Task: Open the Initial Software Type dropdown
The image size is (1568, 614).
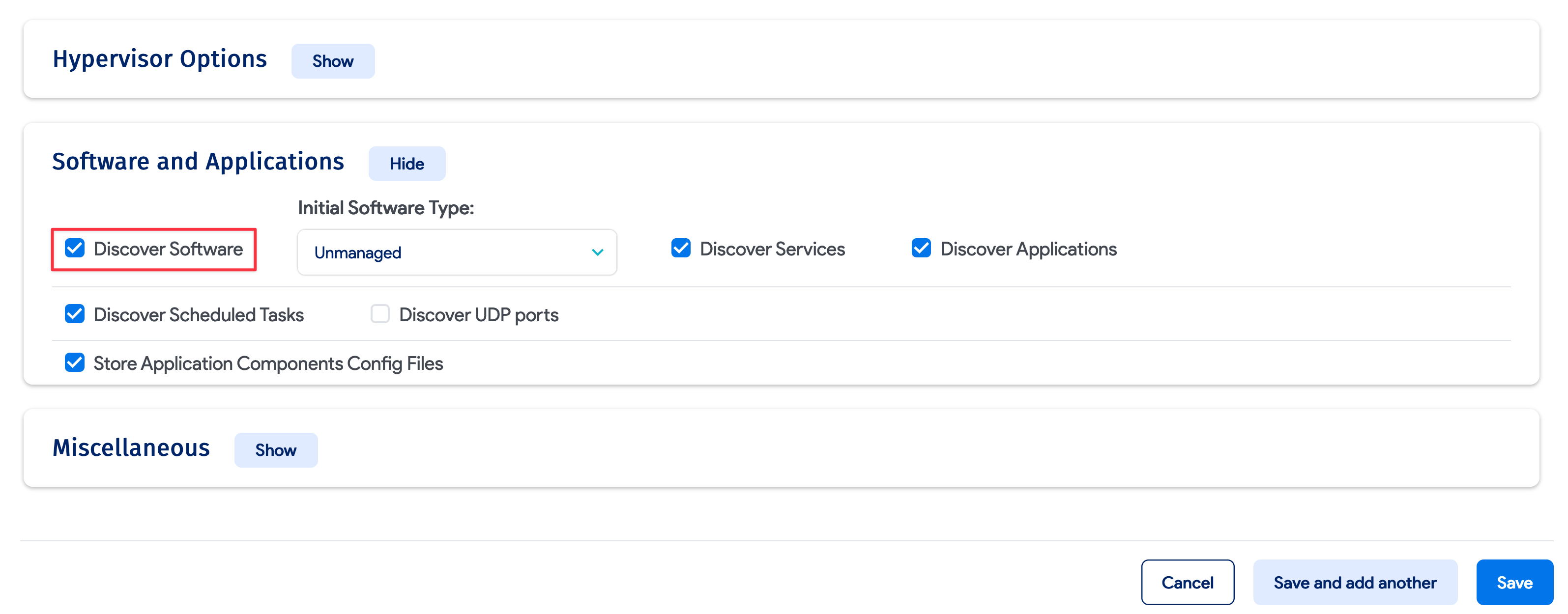Action: pos(457,252)
